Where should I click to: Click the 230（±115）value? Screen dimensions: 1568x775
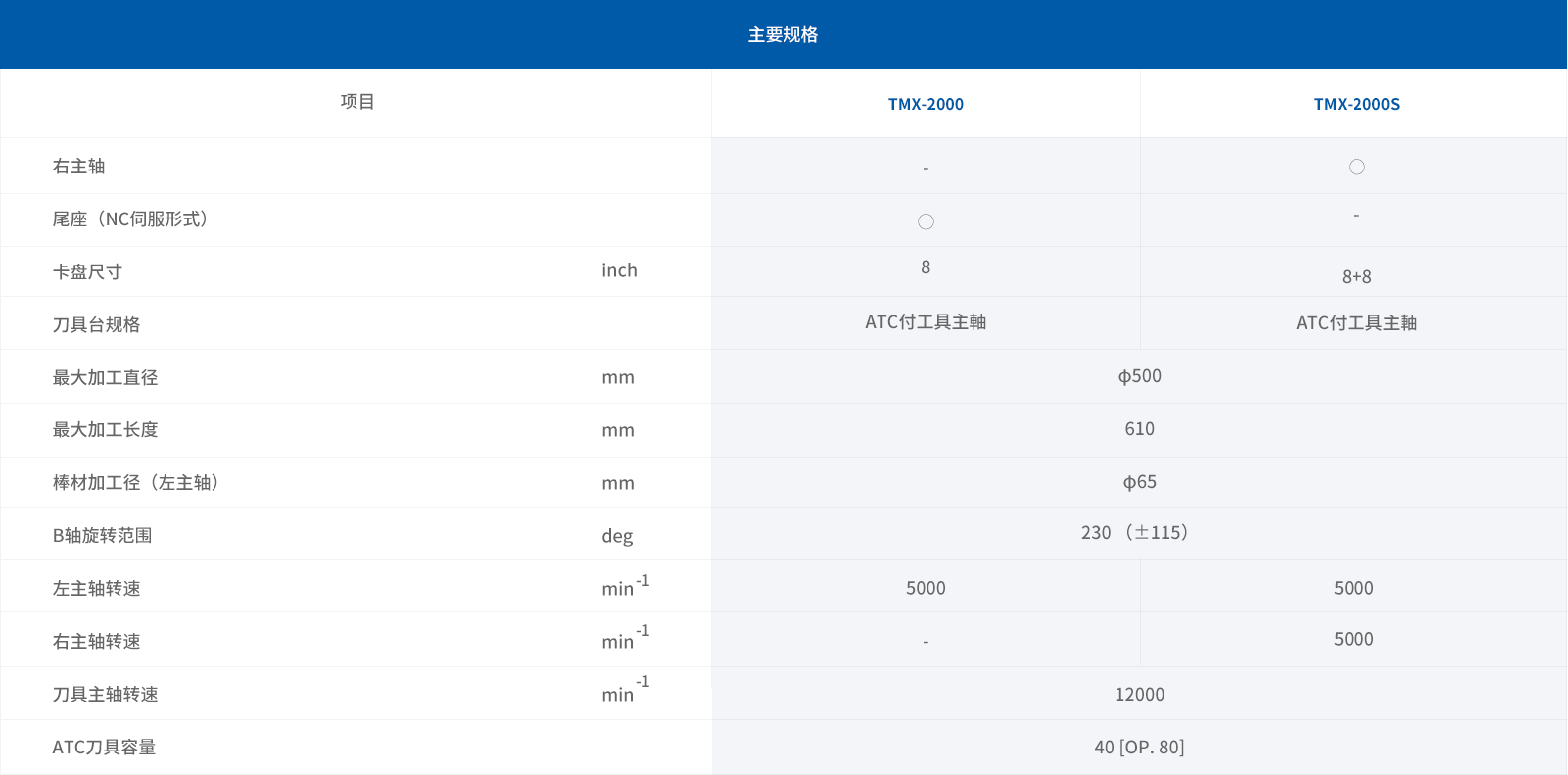pos(1135,533)
